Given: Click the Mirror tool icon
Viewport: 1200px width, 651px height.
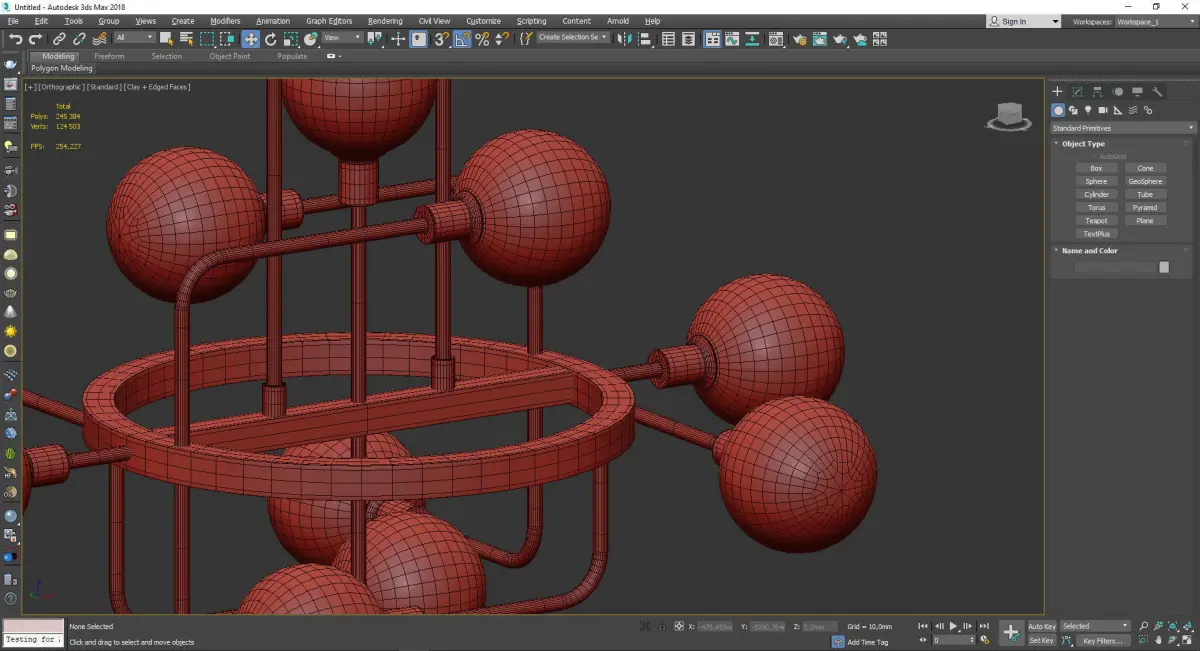Looking at the screenshot, I should (x=625, y=39).
